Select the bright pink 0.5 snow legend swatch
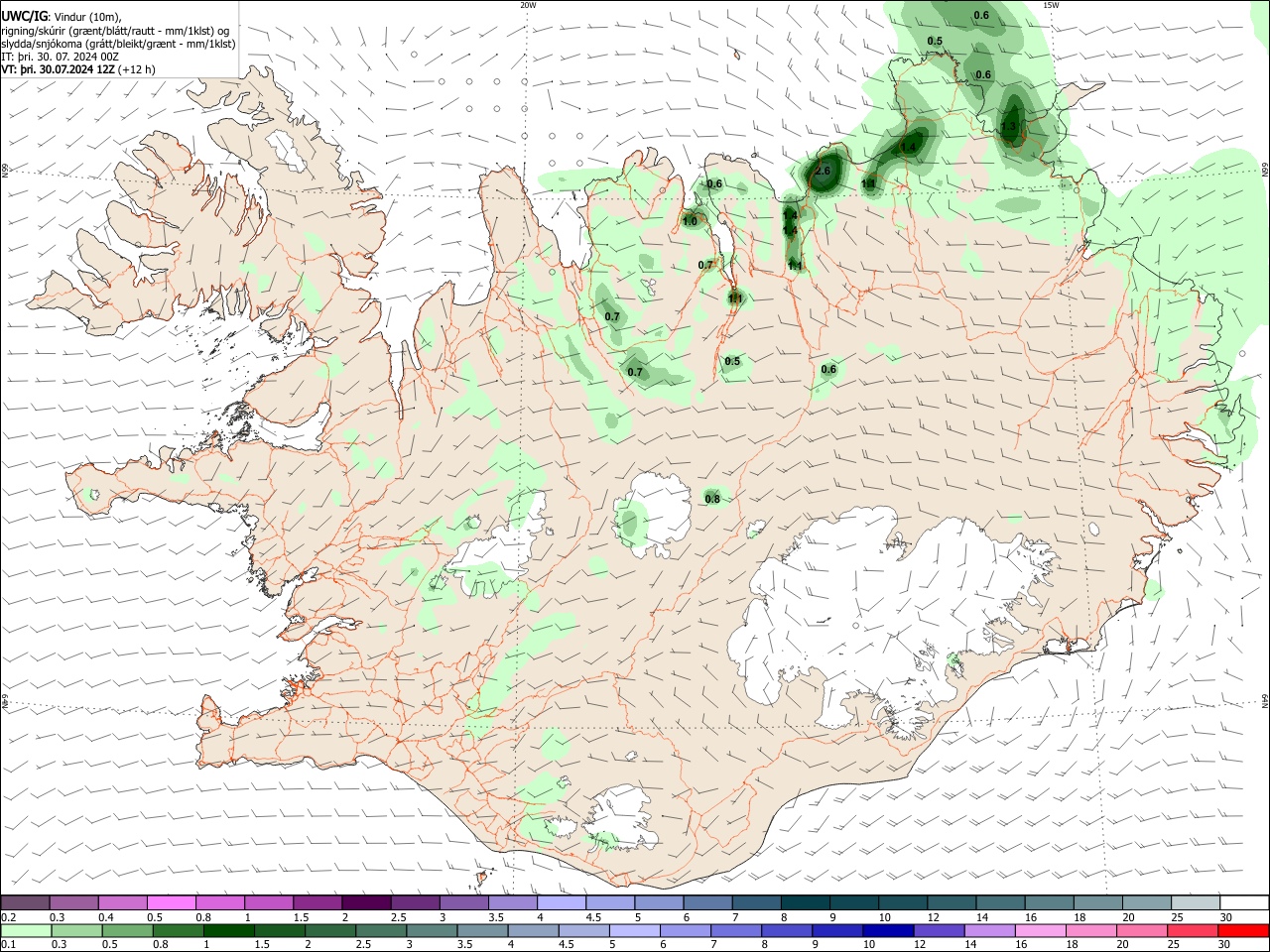 click(x=171, y=903)
